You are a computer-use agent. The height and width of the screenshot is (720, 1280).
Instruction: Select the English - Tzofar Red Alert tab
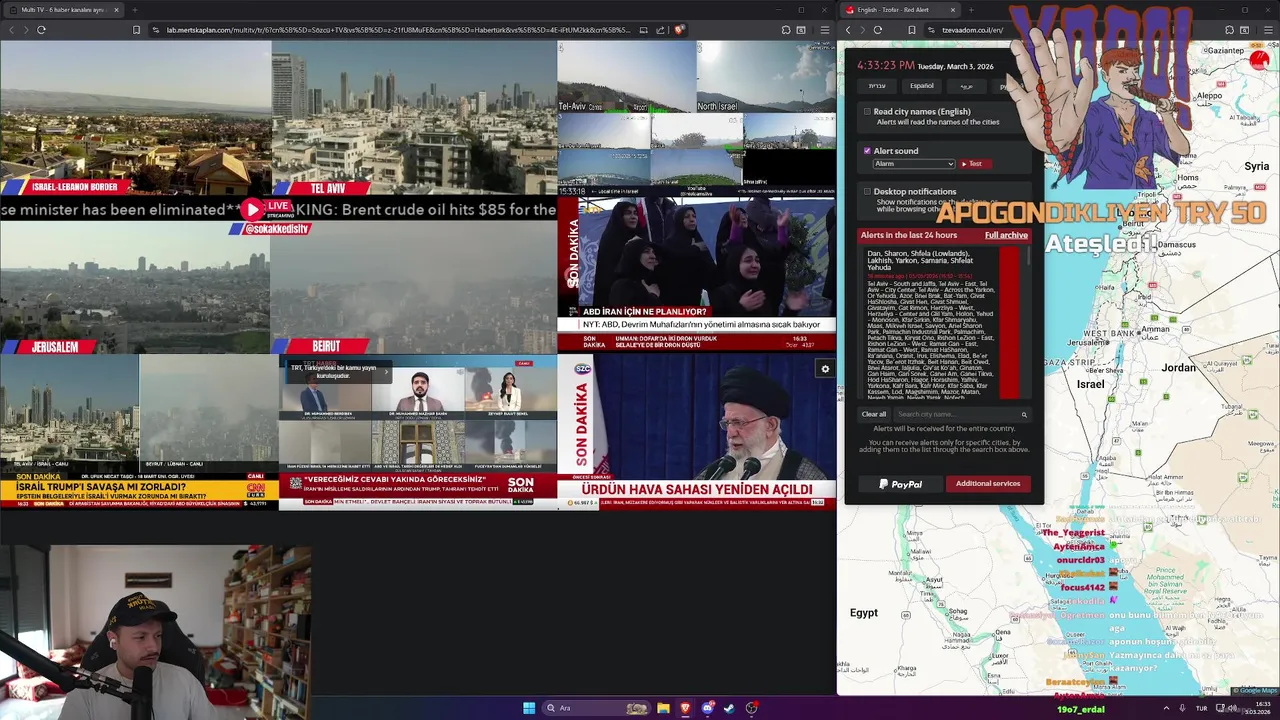[900, 10]
